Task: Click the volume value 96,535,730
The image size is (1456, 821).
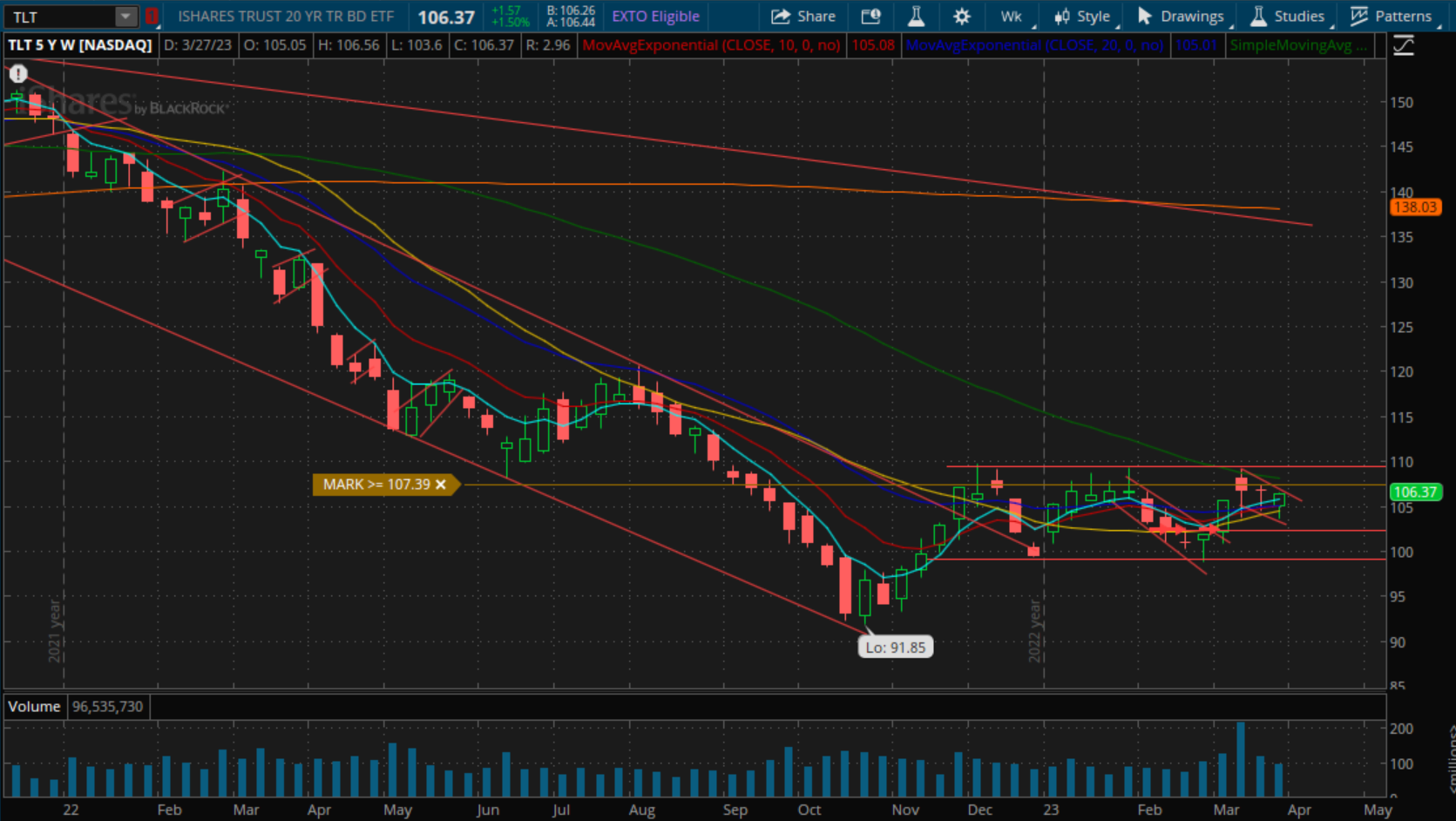Action: tap(107, 707)
